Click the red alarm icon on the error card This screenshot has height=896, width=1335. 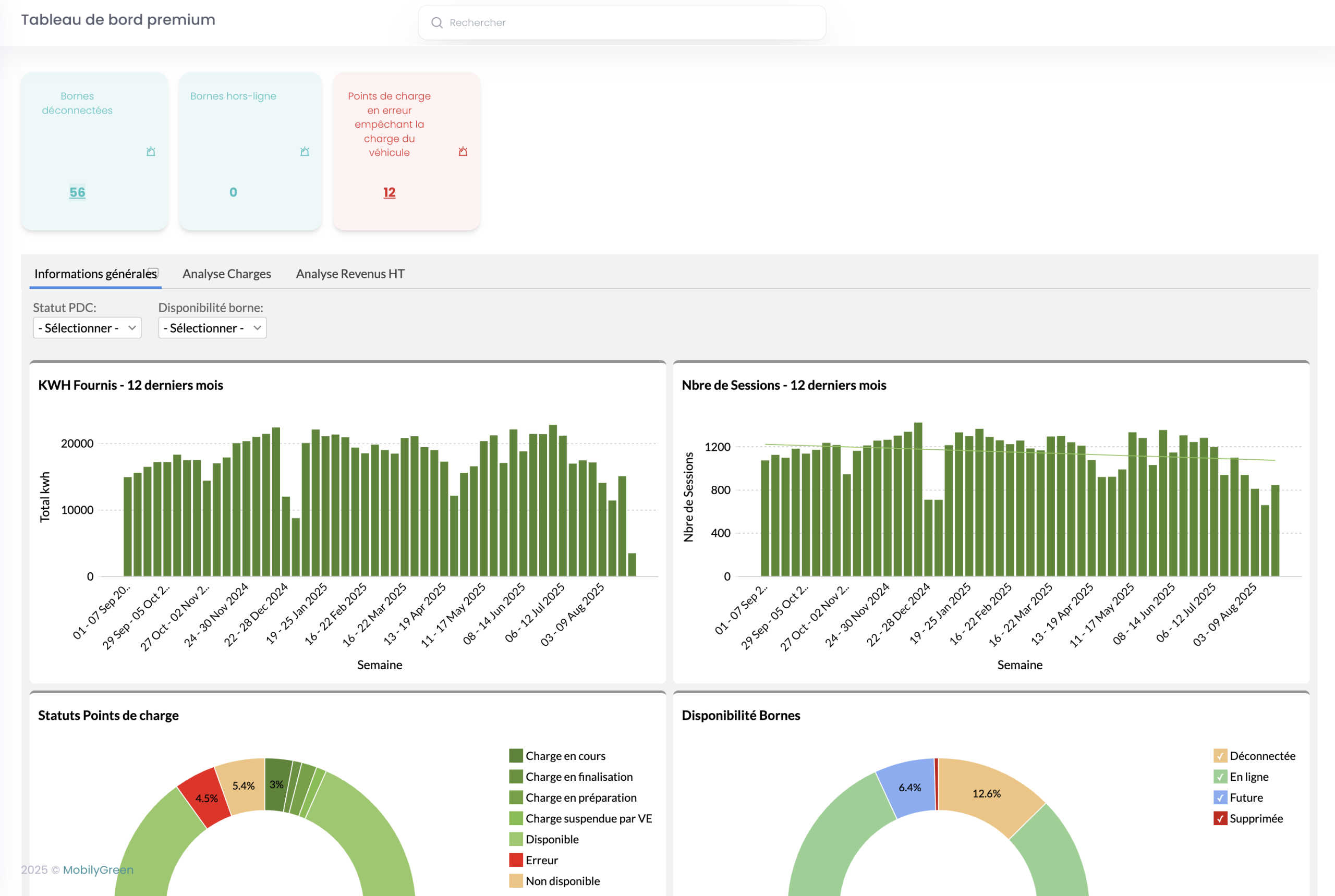coord(463,152)
